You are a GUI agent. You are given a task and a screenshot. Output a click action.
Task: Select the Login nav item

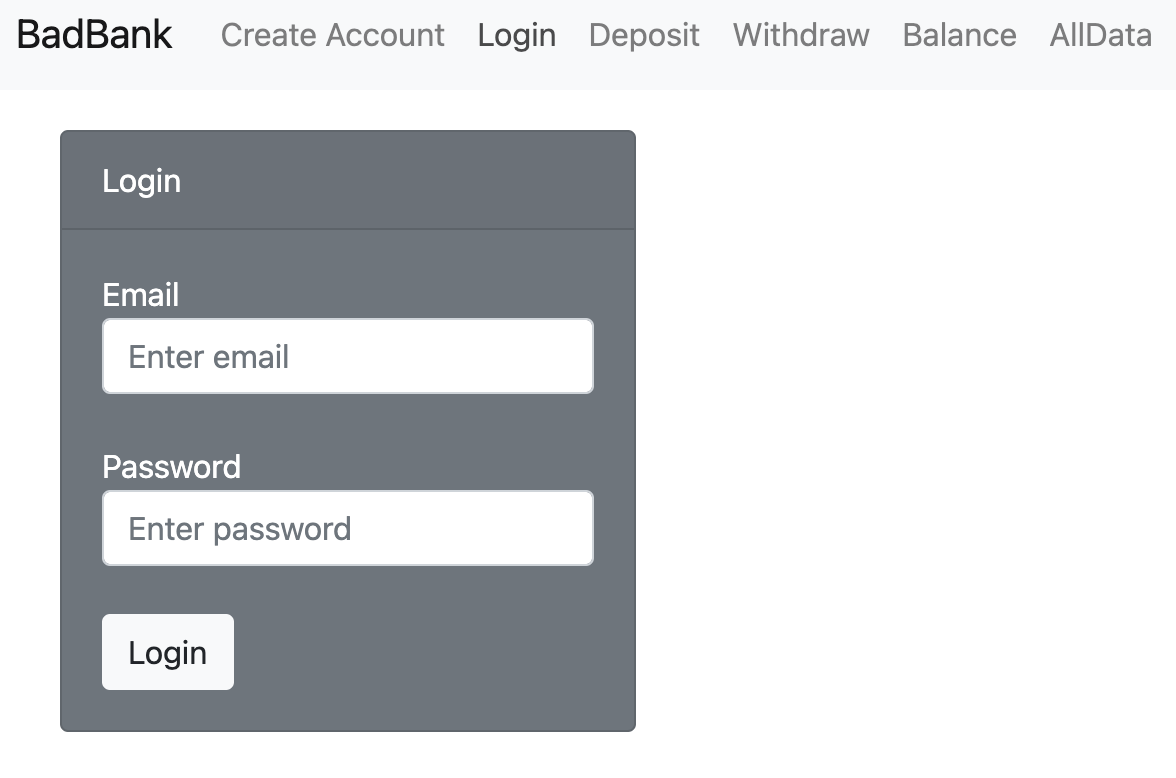point(517,35)
